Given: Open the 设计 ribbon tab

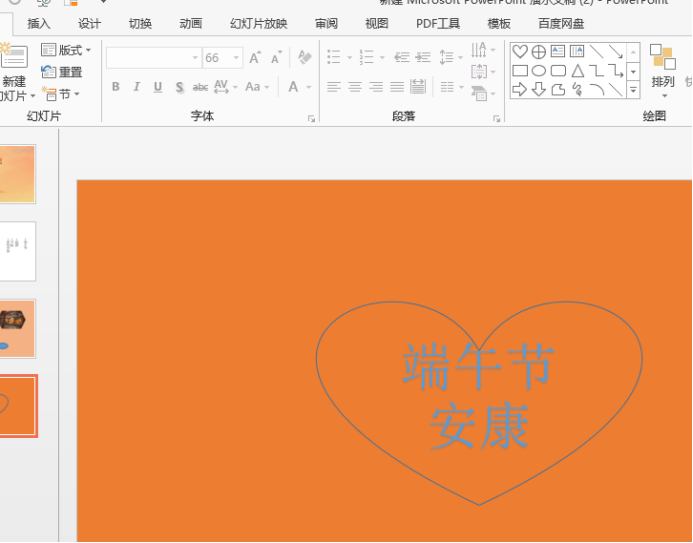Looking at the screenshot, I should pyautogui.click(x=89, y=23).
